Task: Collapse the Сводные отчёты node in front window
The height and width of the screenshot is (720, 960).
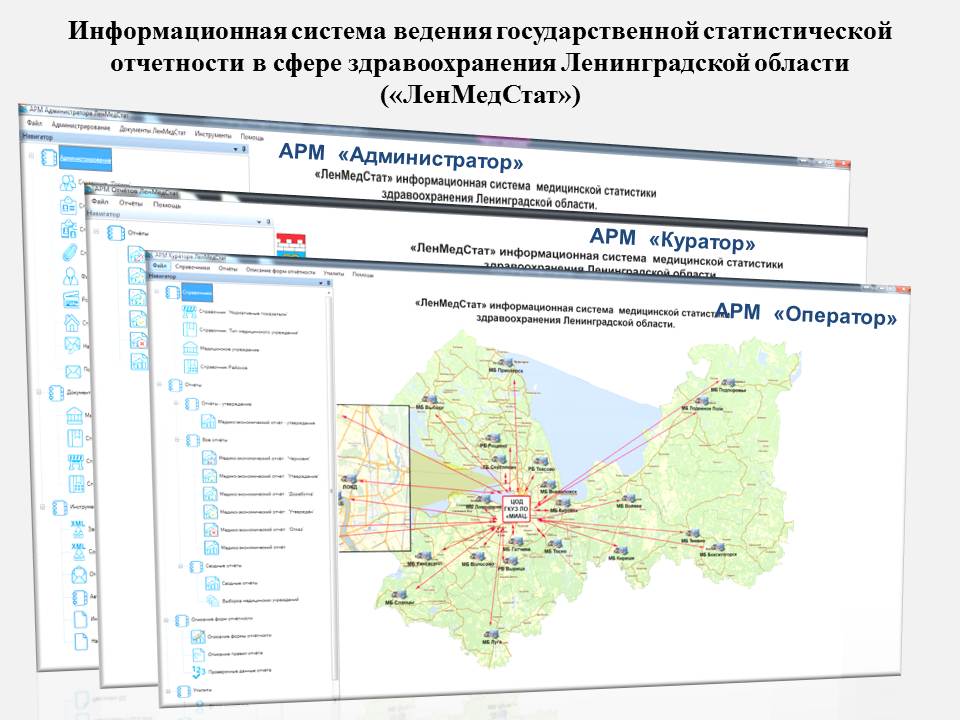Action: pos(181,566)
